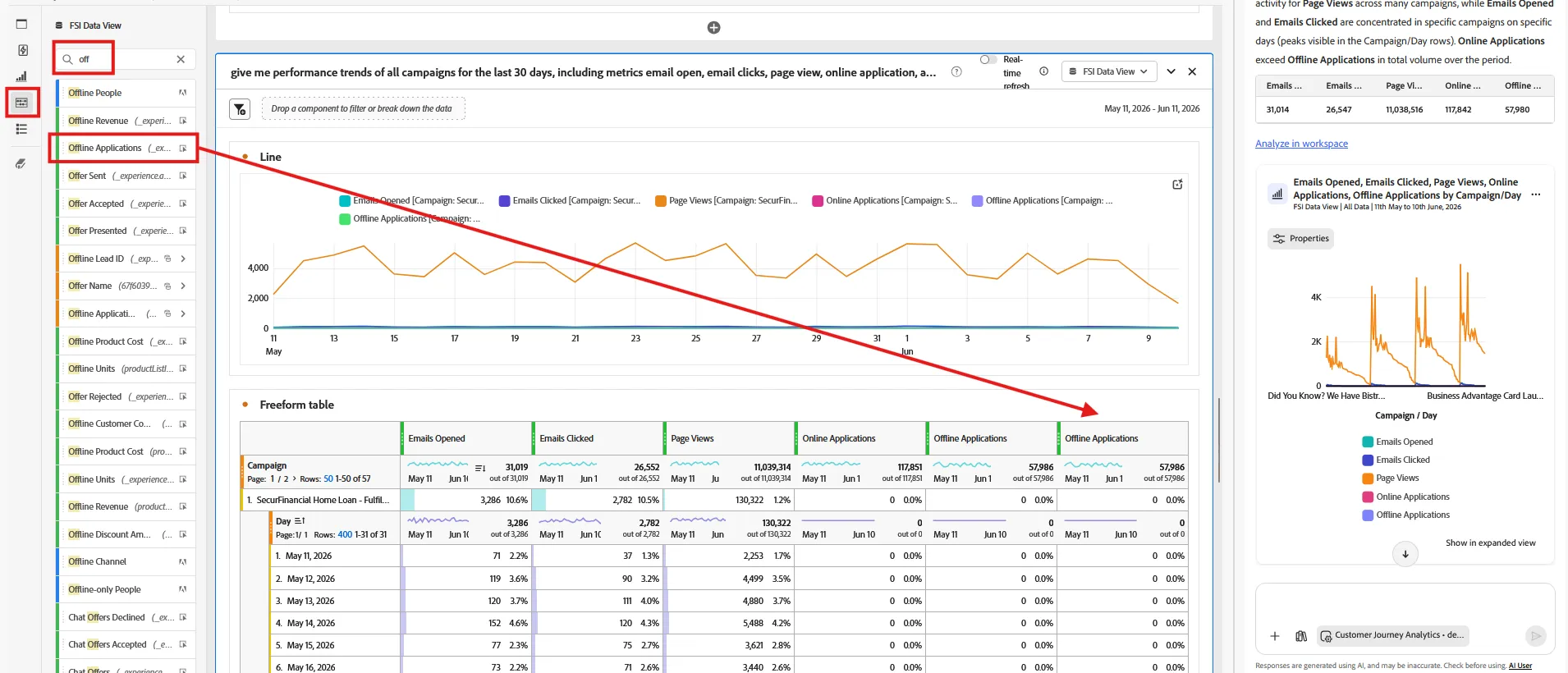1568x673 pixels.
Task: Open the more options ellipsis on the AI chart card
Action: pos(1536,195)
